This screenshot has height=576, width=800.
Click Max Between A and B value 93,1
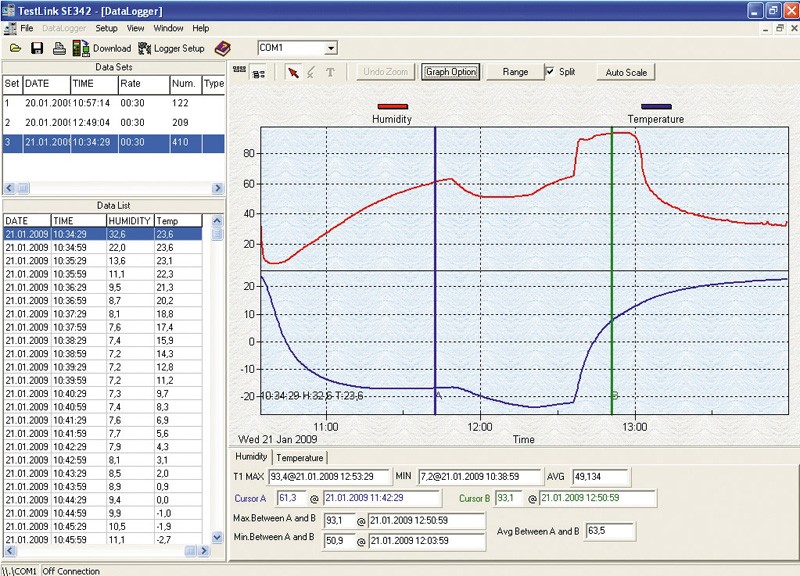tap(339, 521)
